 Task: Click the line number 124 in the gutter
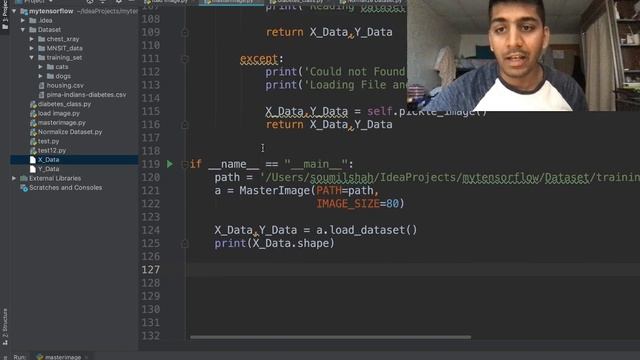151,230
